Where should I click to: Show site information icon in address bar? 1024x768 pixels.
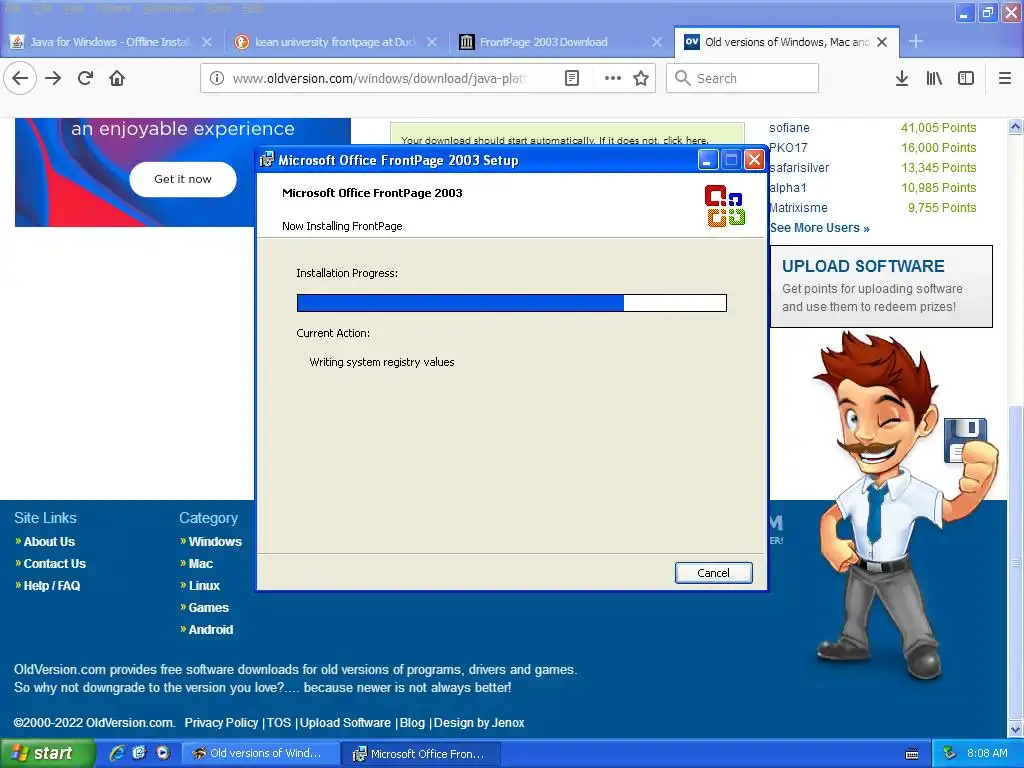217,78
